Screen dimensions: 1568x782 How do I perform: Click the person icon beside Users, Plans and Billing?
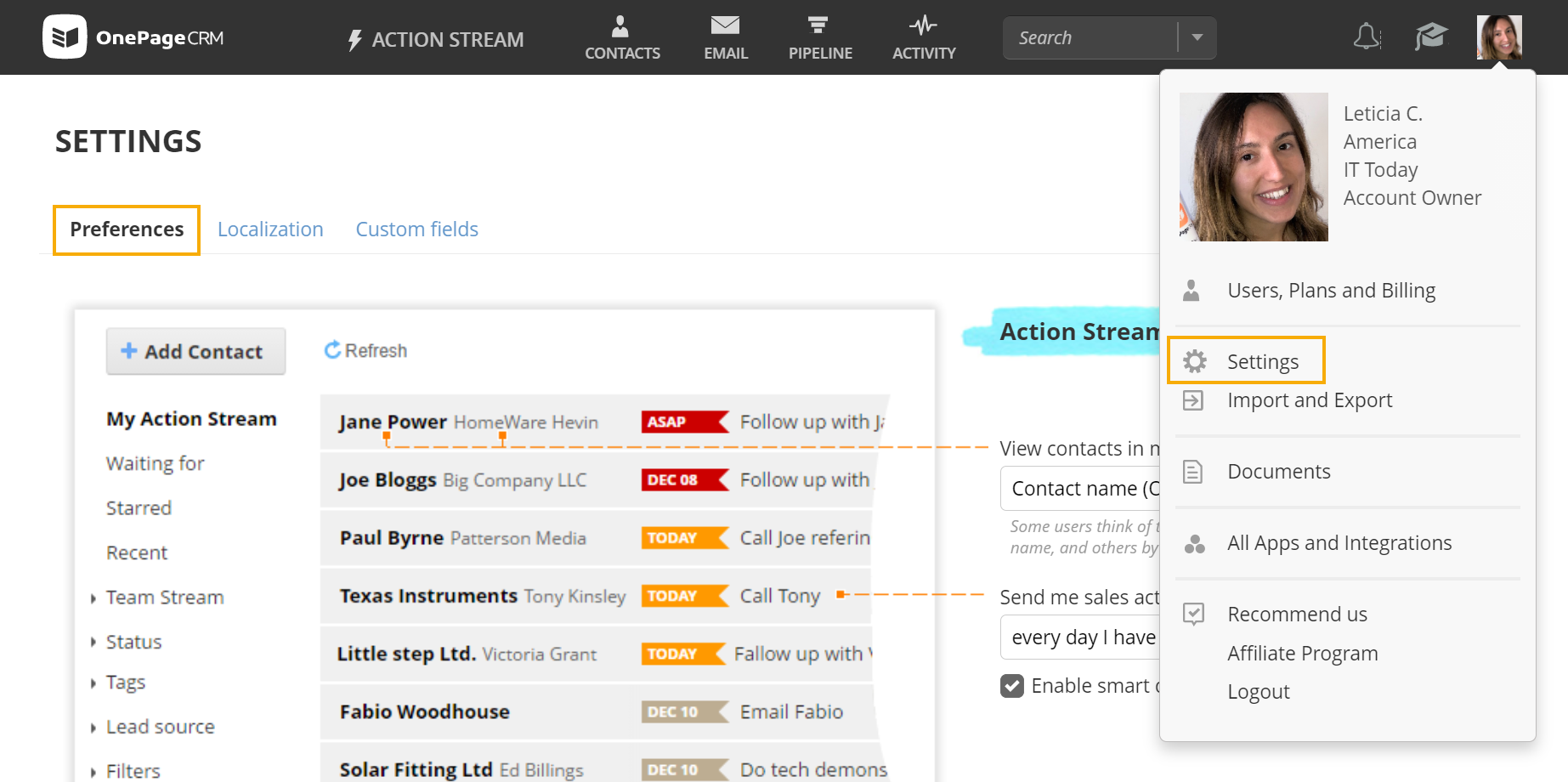pos(1192,291)
